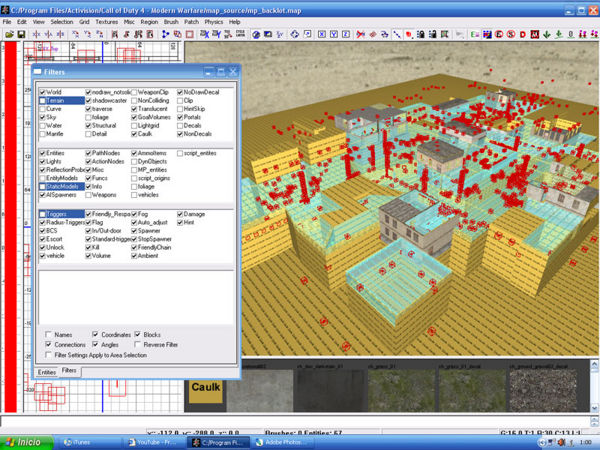600x450 pixels.
Task: Check the Reverse Filter checkbox
Action: [137, 344]
